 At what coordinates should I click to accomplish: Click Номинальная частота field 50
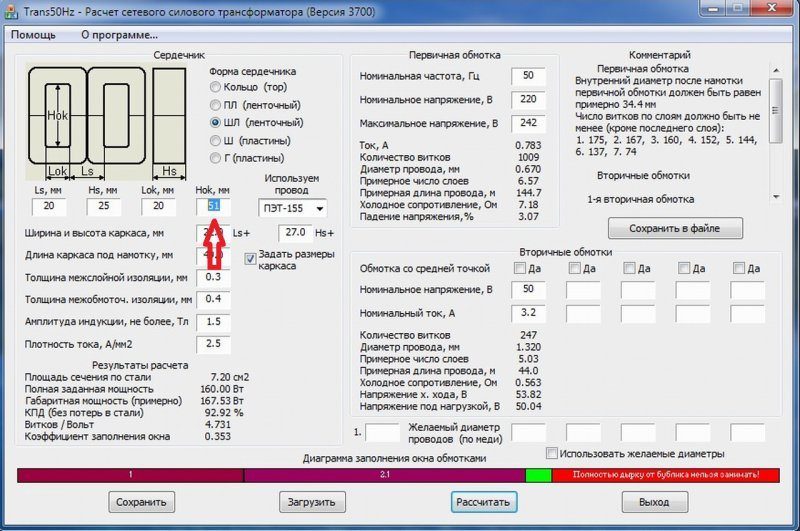click(x=529, y=76)
